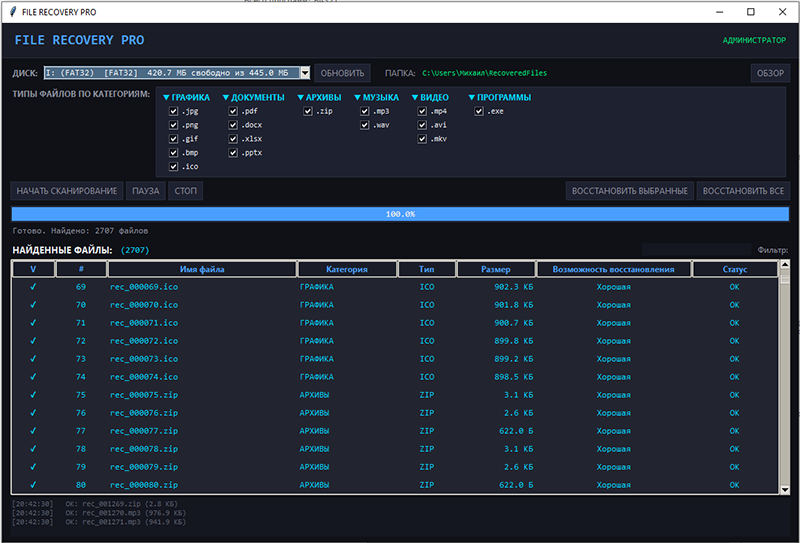
Task: Toggle checkmark for row 69 rec_000069.ico
Action: point(33,287)
